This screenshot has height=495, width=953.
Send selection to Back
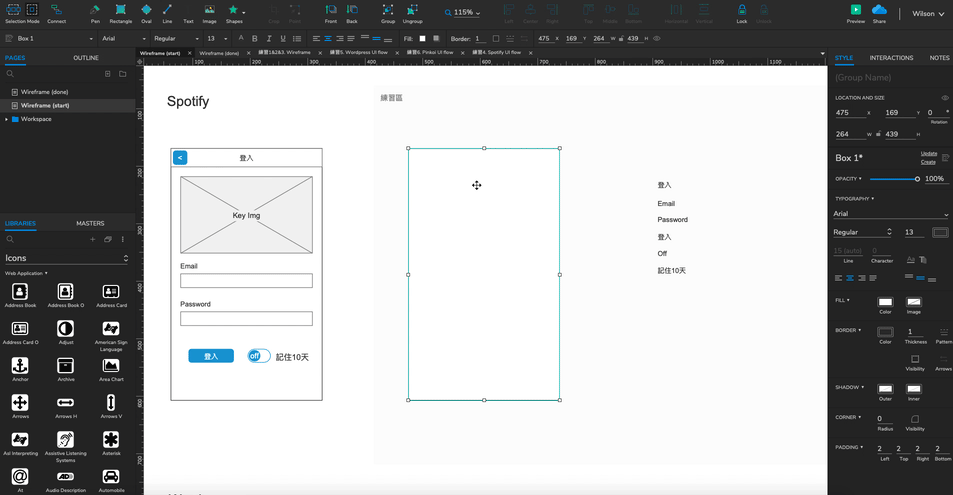pos(352,13)
